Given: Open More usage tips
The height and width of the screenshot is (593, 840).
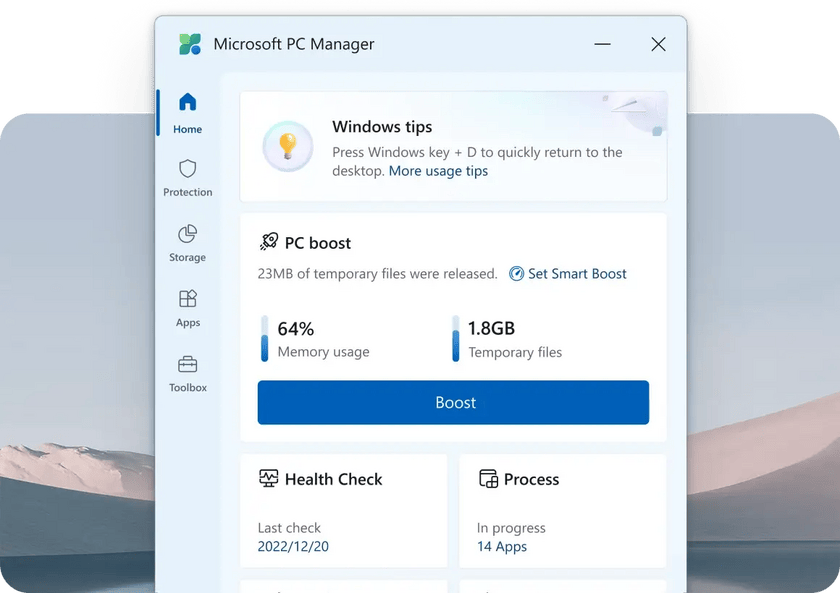Looking at the screenshot, I should click(438, 170).
